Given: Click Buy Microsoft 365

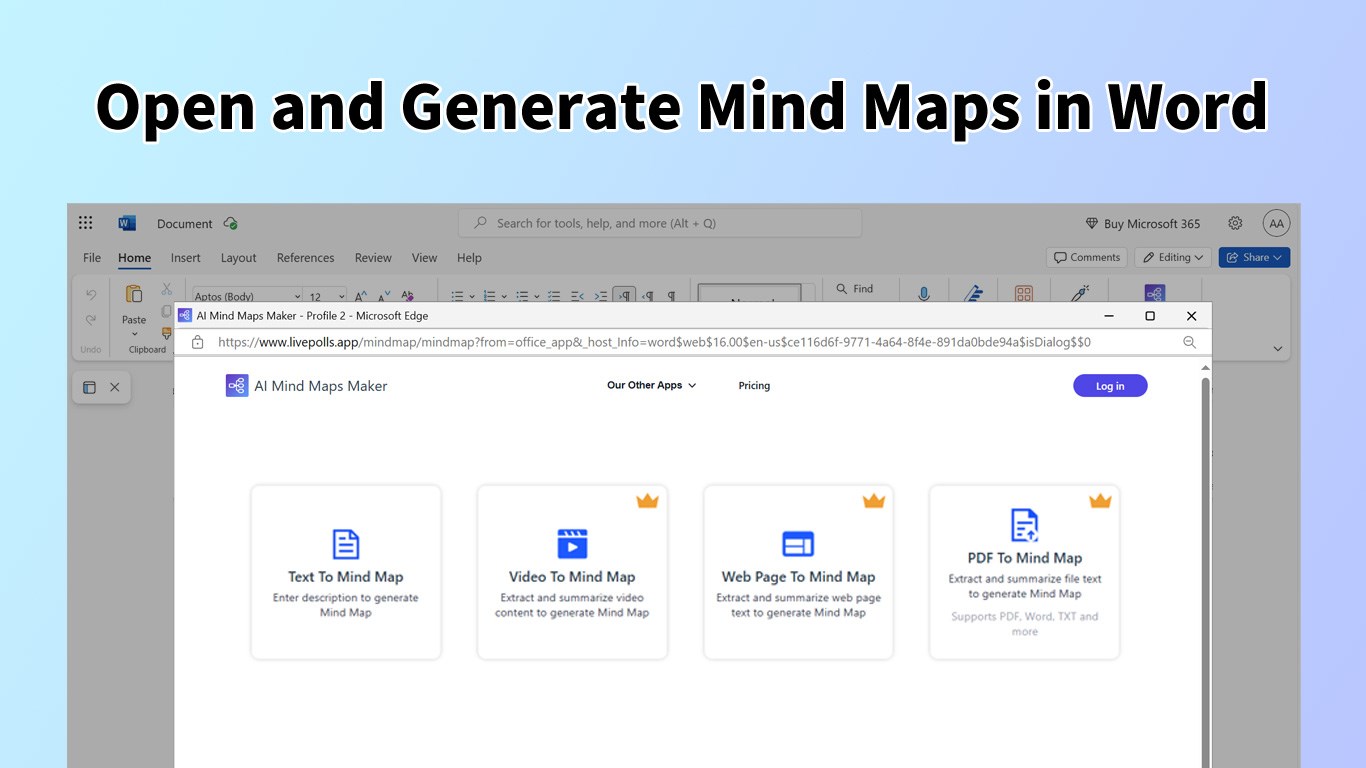Looking at the screenshot, I should 1143,223.
